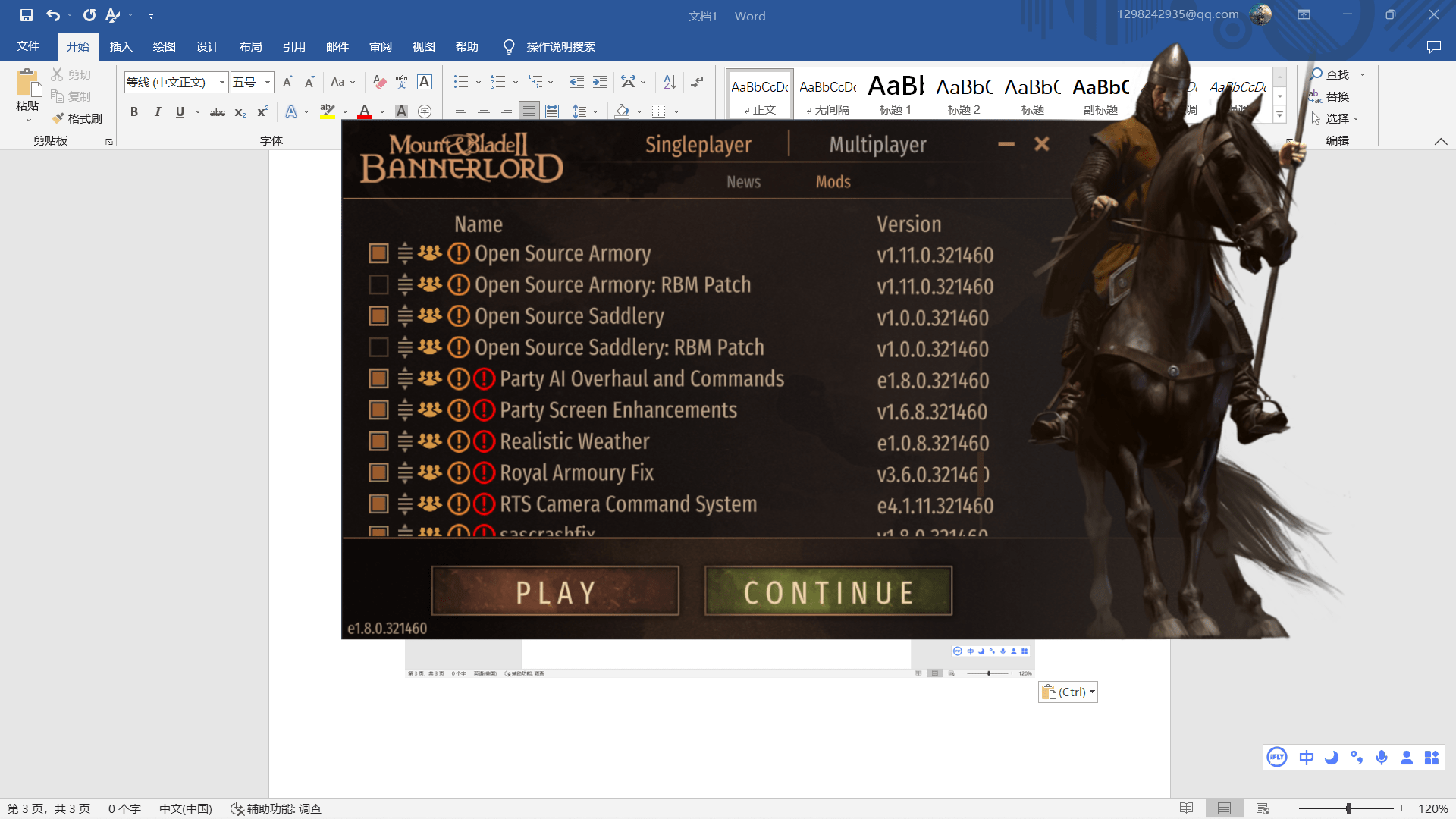Uncheck Open Source Armory mod
The height and width of the screenshot is (819, 1456).
pyautogui.click(x=378, y=253)
